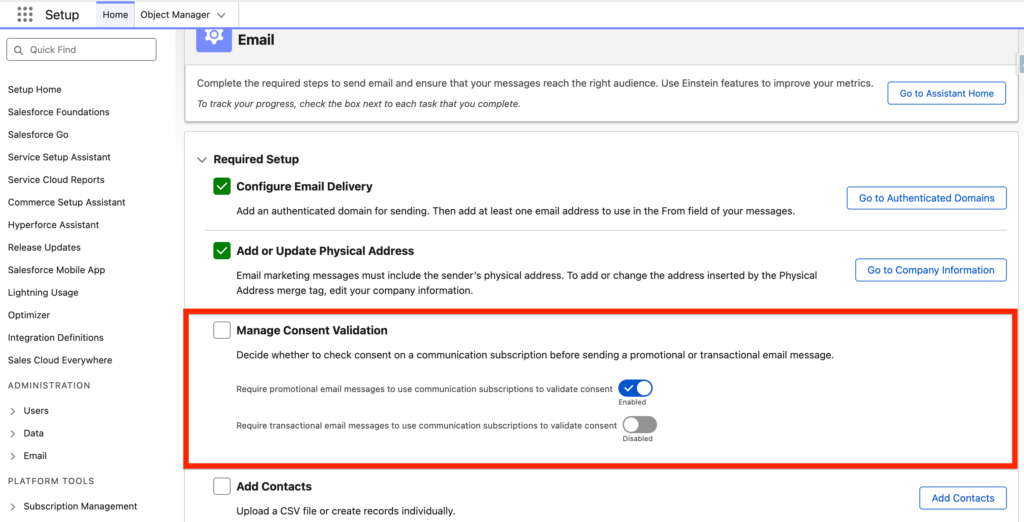Screen dimensions: 1024x522
Task: Expand the Data section in sidebar
Action: (12, 434)
